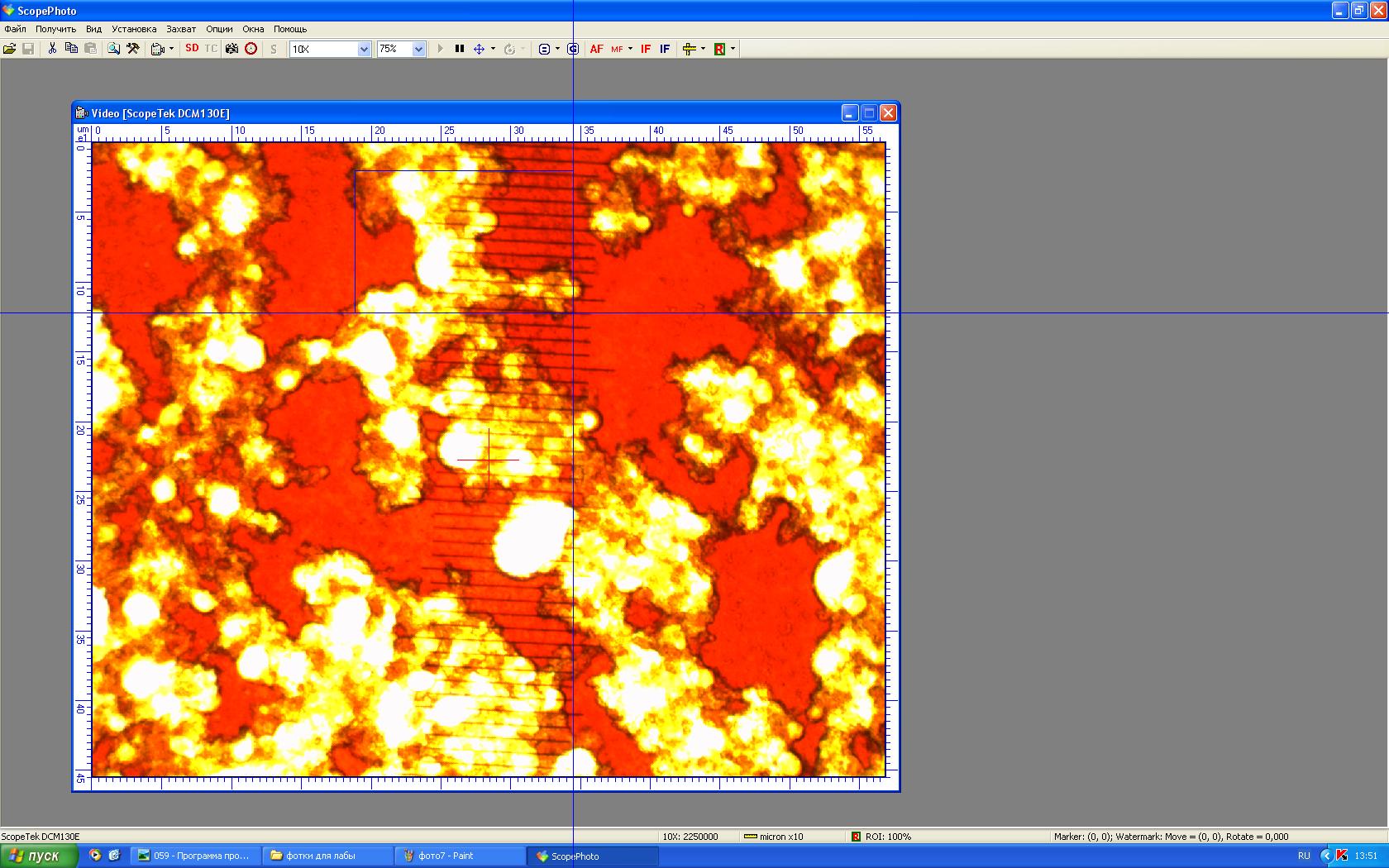The width and height of the screenshot is (1389, 868).
Task: Expand the rotate tool dropdown arrow
Action: click(x=523, y=49)
